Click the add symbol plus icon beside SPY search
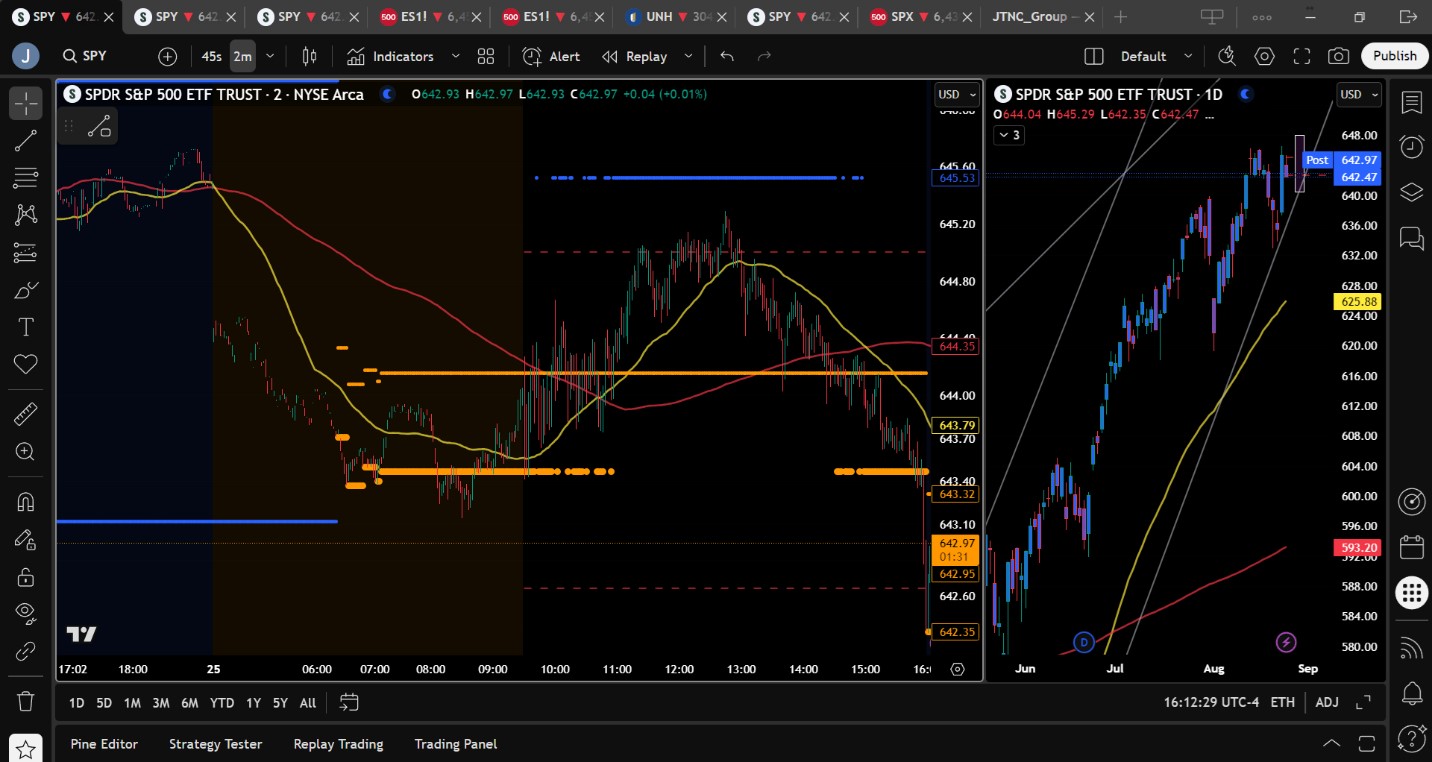This screenshot has width=1432, height=762. (167, 56)
